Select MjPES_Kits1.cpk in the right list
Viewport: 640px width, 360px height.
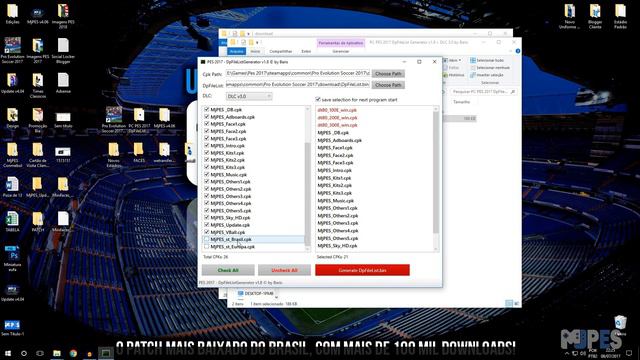pos(334,178)
